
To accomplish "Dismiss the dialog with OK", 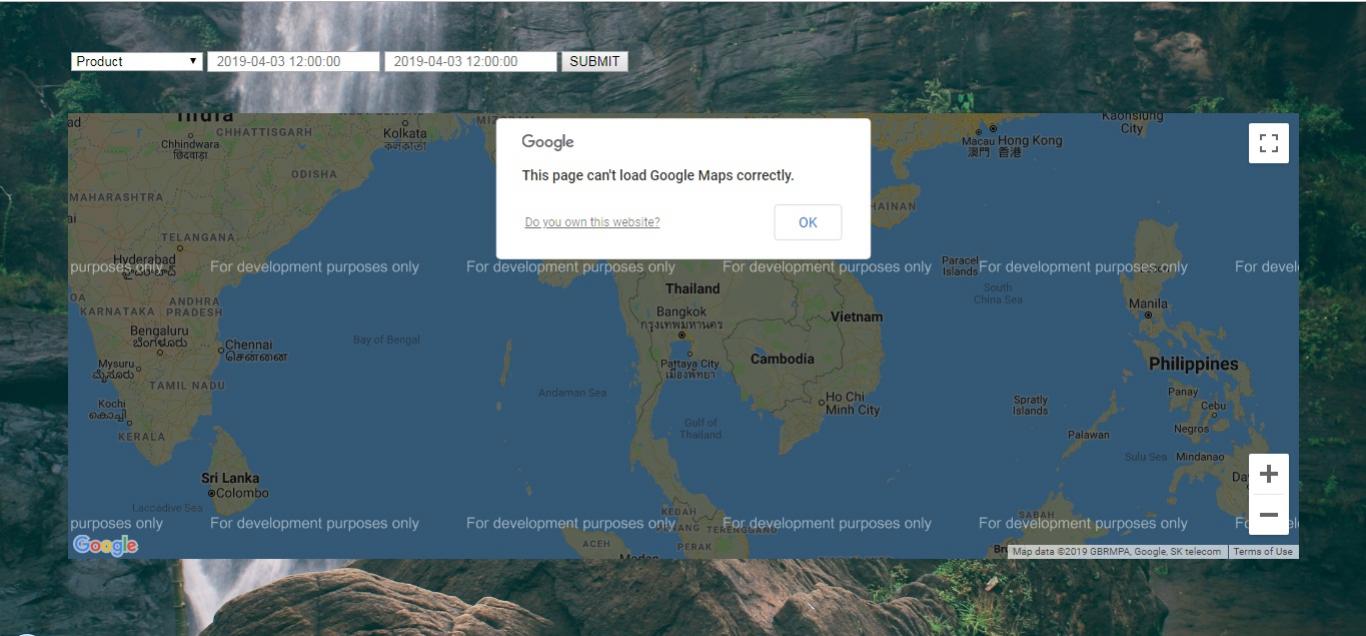I will (x=808, y=222).
